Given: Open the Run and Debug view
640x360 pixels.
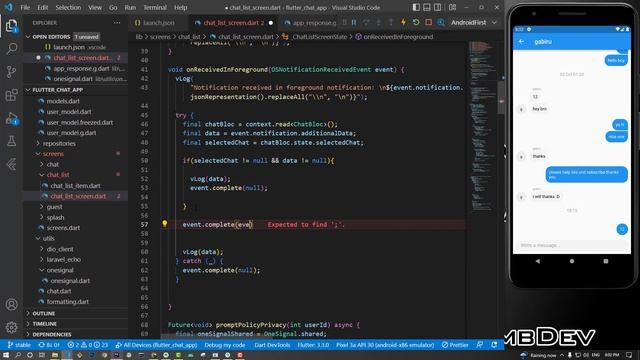Looking at the screenshot, I should (x=11, y=118).
